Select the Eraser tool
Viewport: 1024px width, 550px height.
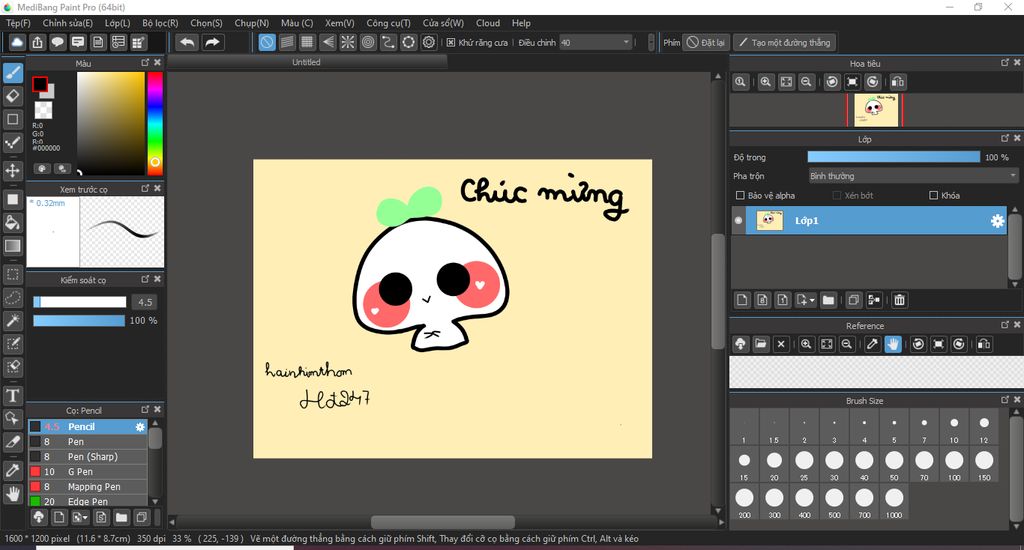[x=12, y=96]
